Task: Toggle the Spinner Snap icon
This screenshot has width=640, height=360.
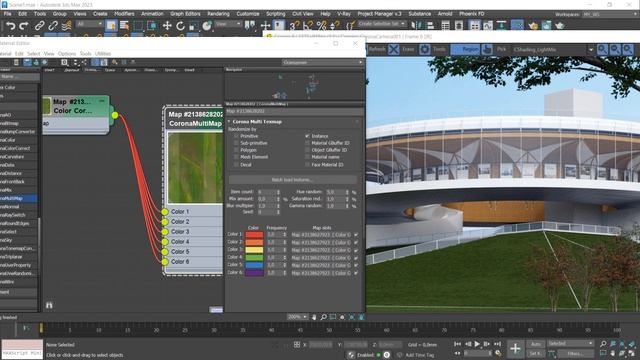Action: tap(335, 26)
